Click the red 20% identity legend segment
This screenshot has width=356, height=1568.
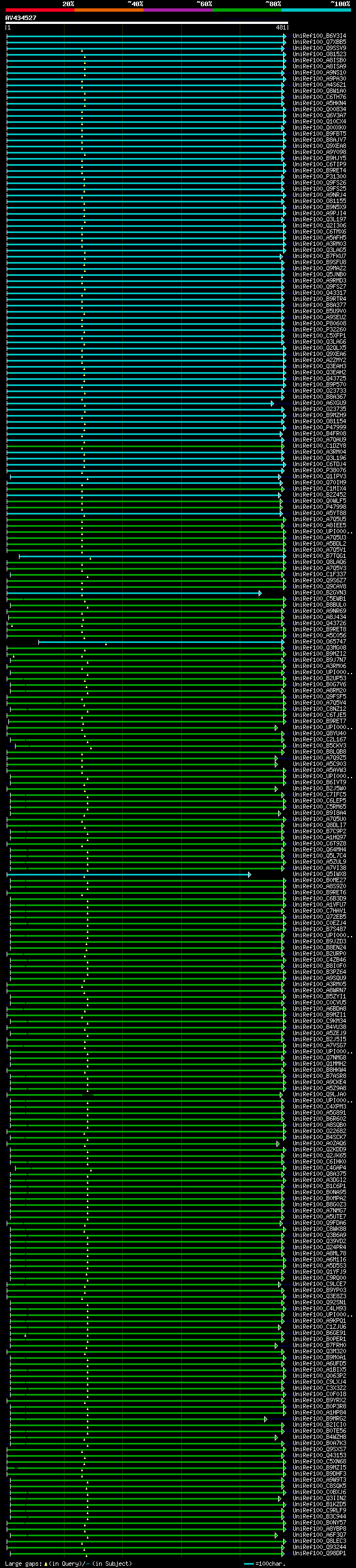tap(40, 10)
